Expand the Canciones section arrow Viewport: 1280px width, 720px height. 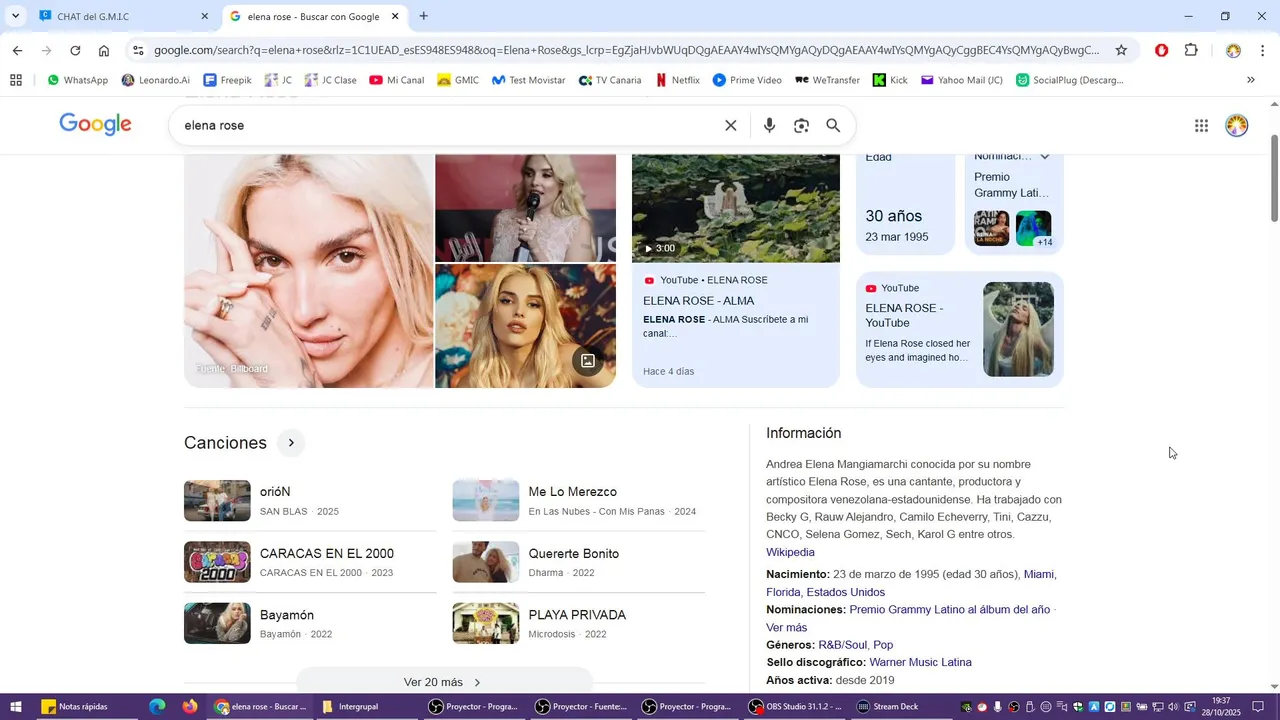(x=291, y=443)
